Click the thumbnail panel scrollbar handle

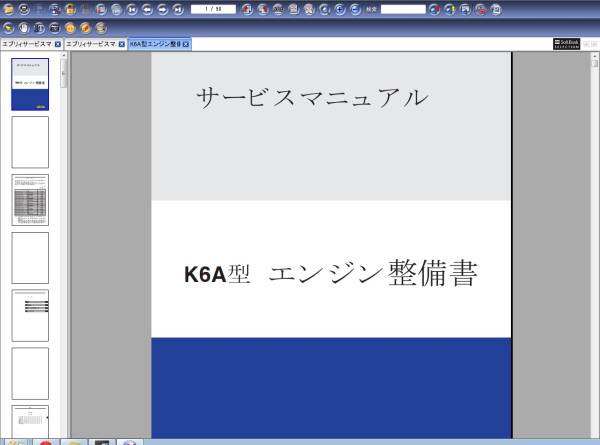64,73
